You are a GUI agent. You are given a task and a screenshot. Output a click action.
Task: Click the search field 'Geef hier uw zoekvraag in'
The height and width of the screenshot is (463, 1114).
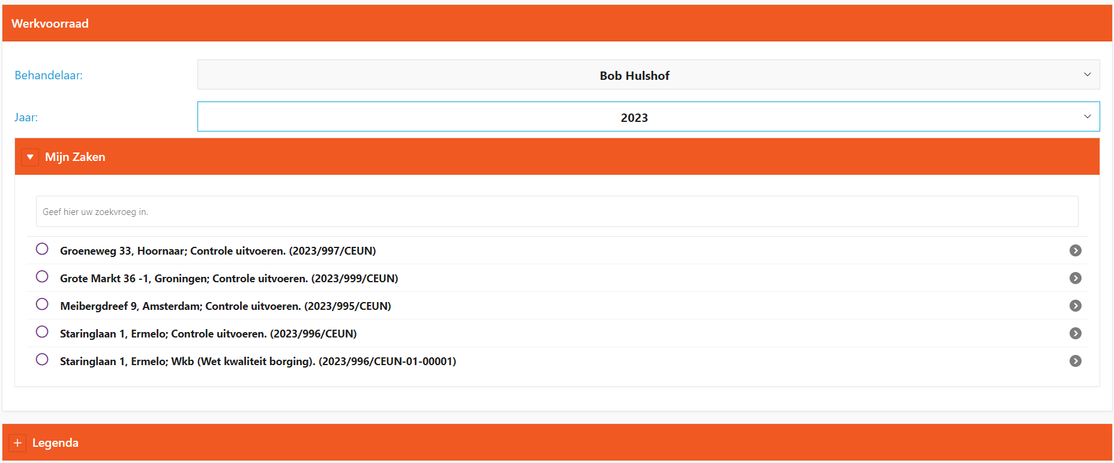556,212
